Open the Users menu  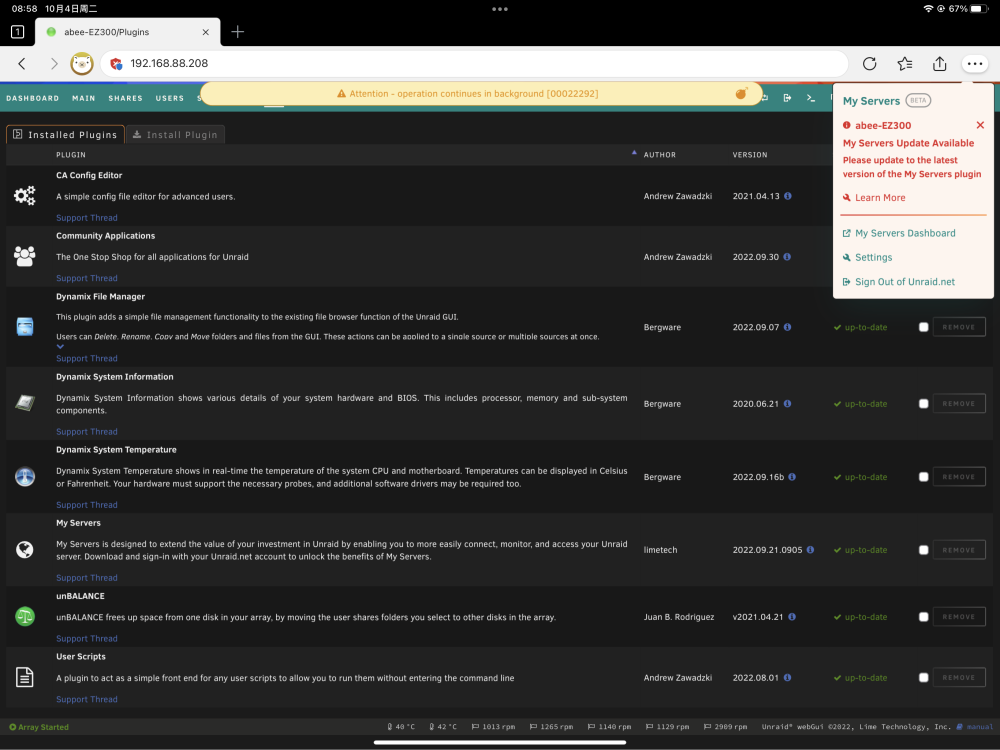click(170, 98)
